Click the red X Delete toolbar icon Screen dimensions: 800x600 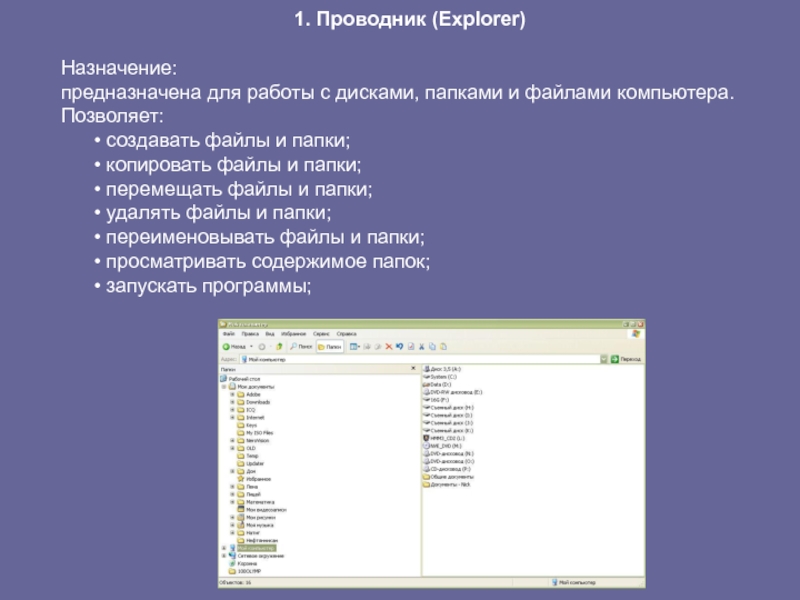(389, 346)
